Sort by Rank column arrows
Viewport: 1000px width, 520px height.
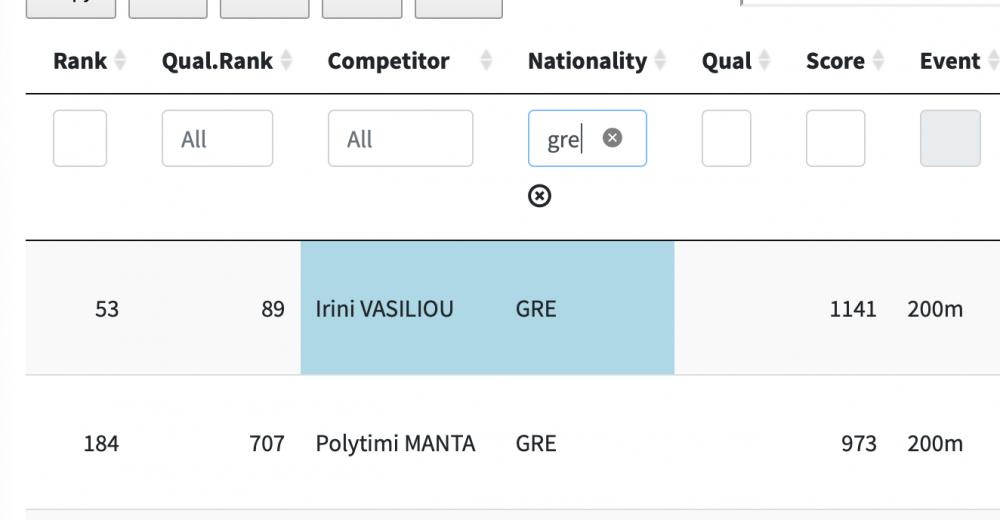coord(120,61)
